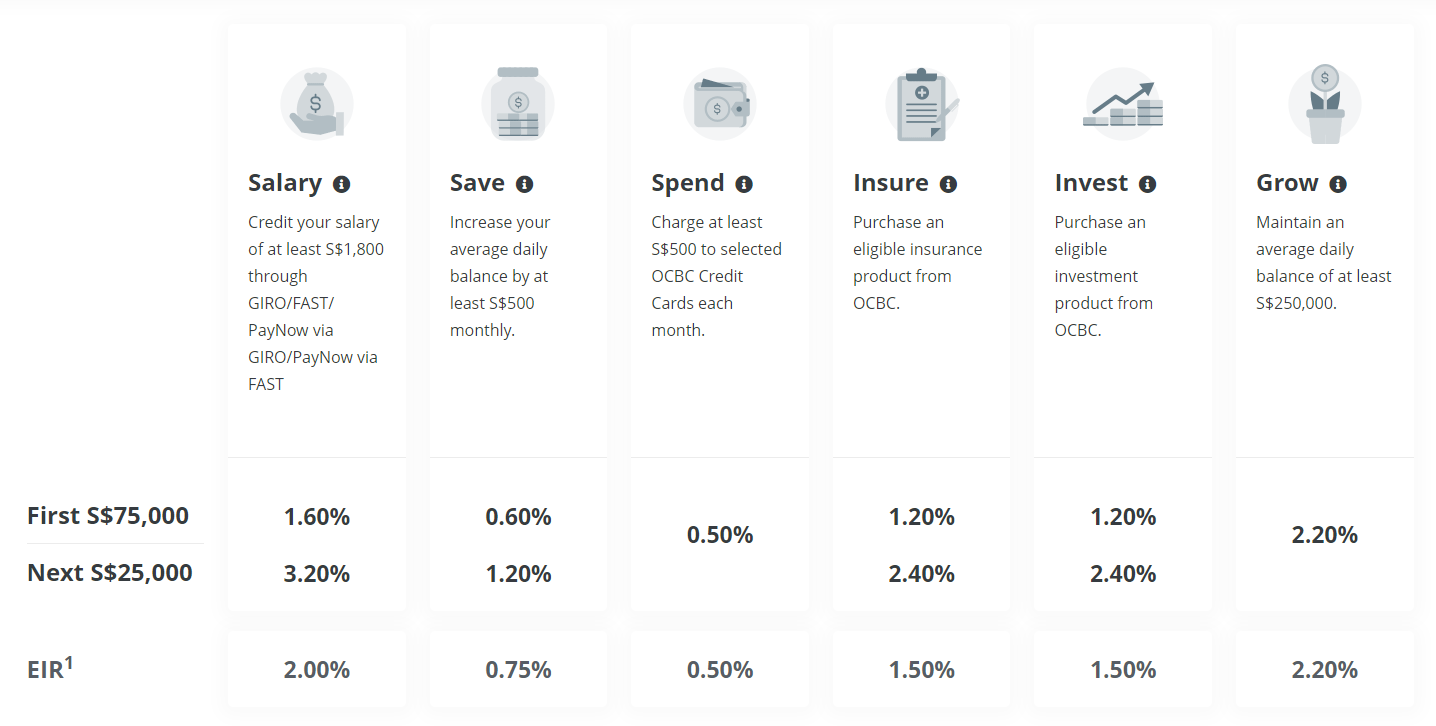Open the Grow info tooltip icon
The width and height of the screenshot is (1436, 726).
click(1338, 184)
